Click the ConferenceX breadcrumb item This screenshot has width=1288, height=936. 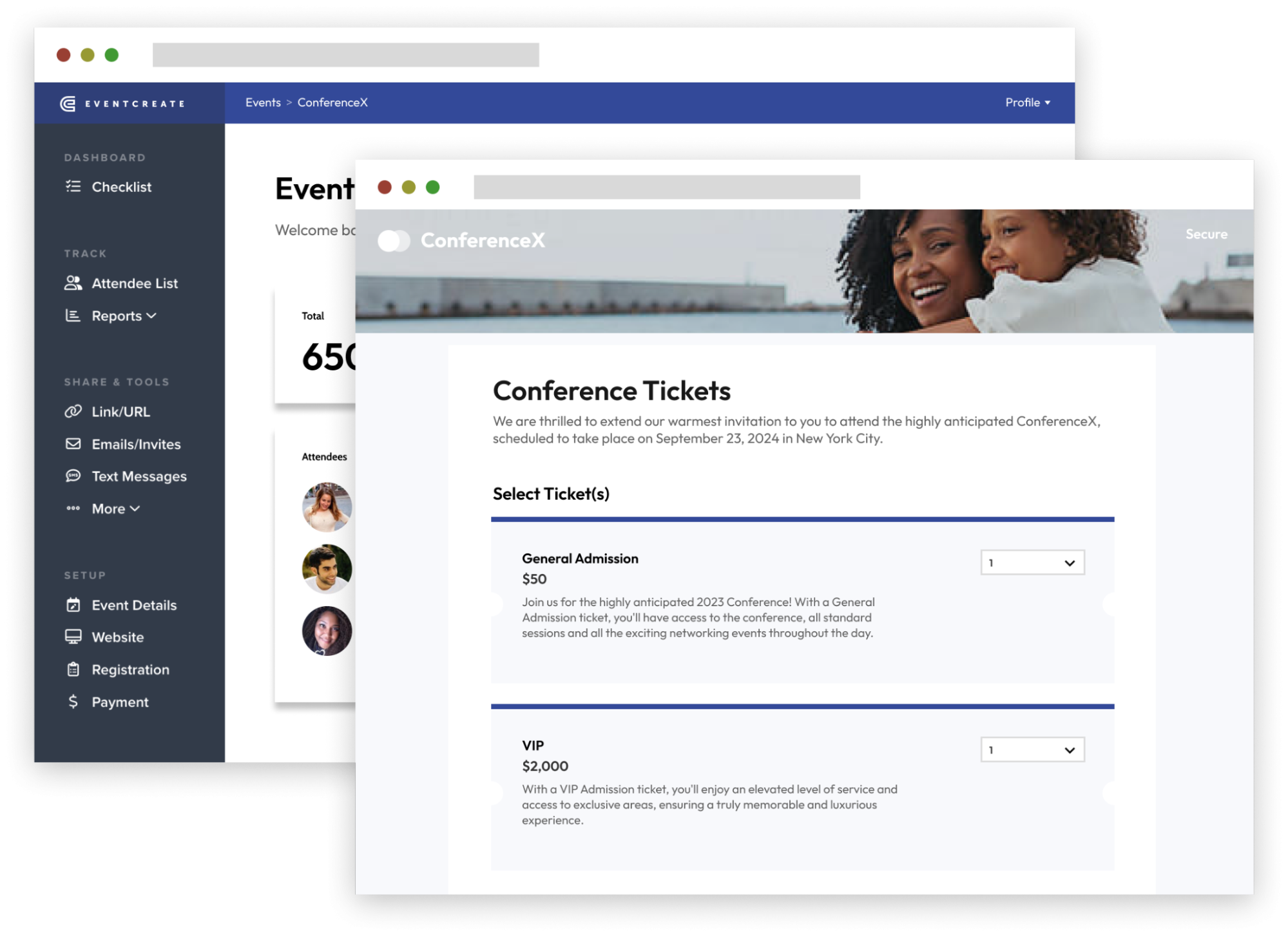(332, 102)
